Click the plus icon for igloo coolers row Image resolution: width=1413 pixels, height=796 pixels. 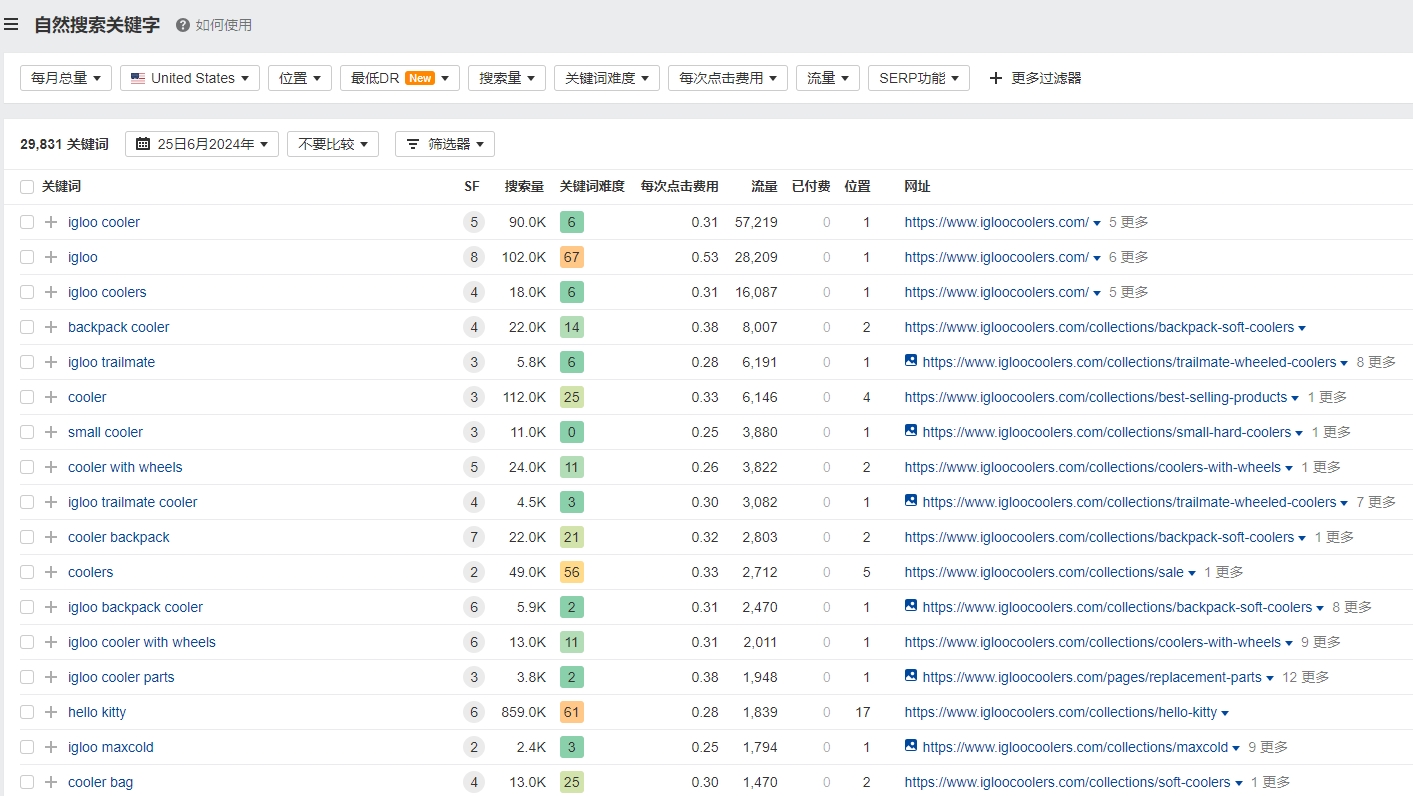(x=51, y=292)
